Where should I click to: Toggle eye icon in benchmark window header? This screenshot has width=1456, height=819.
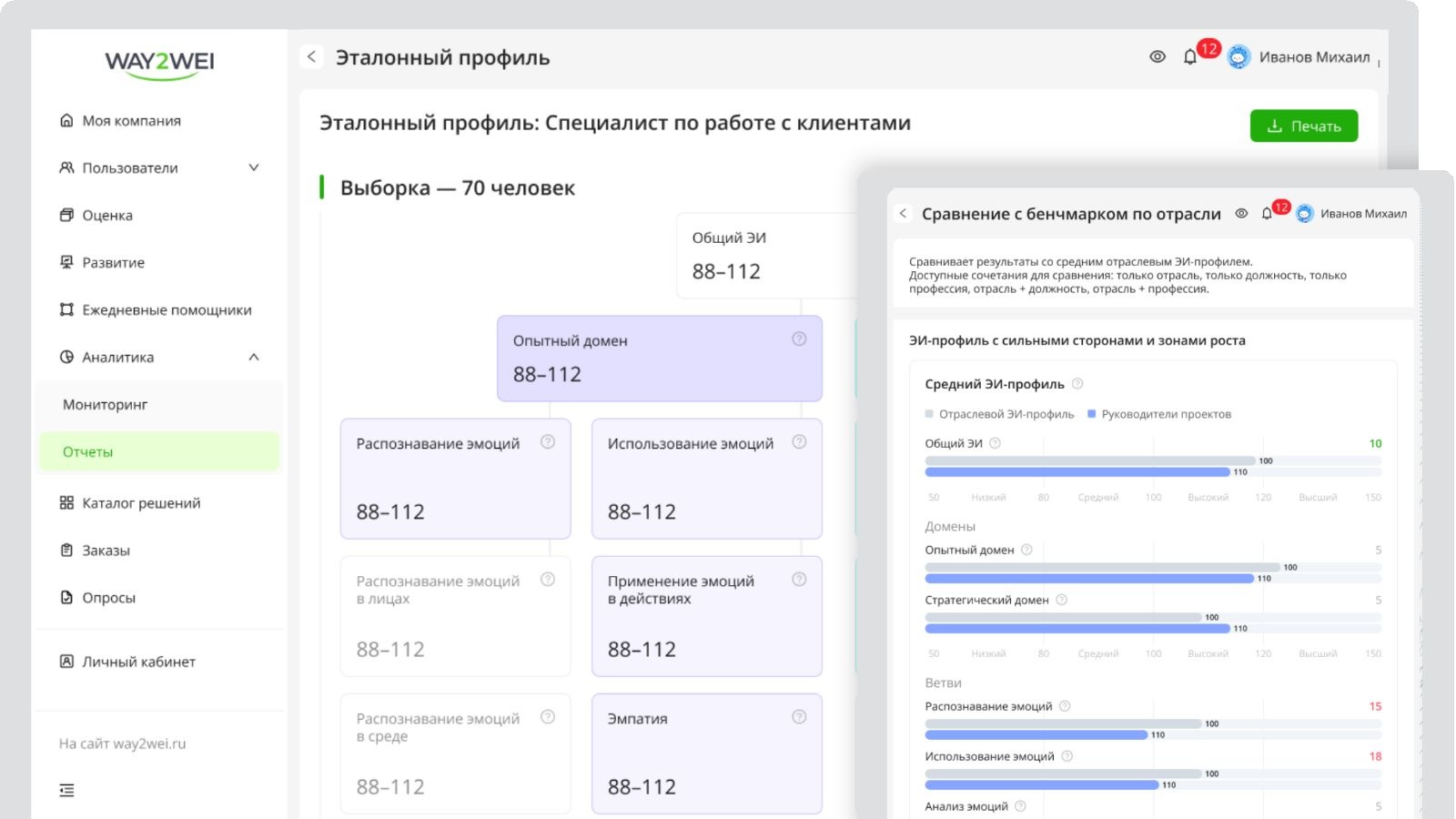1241,213
